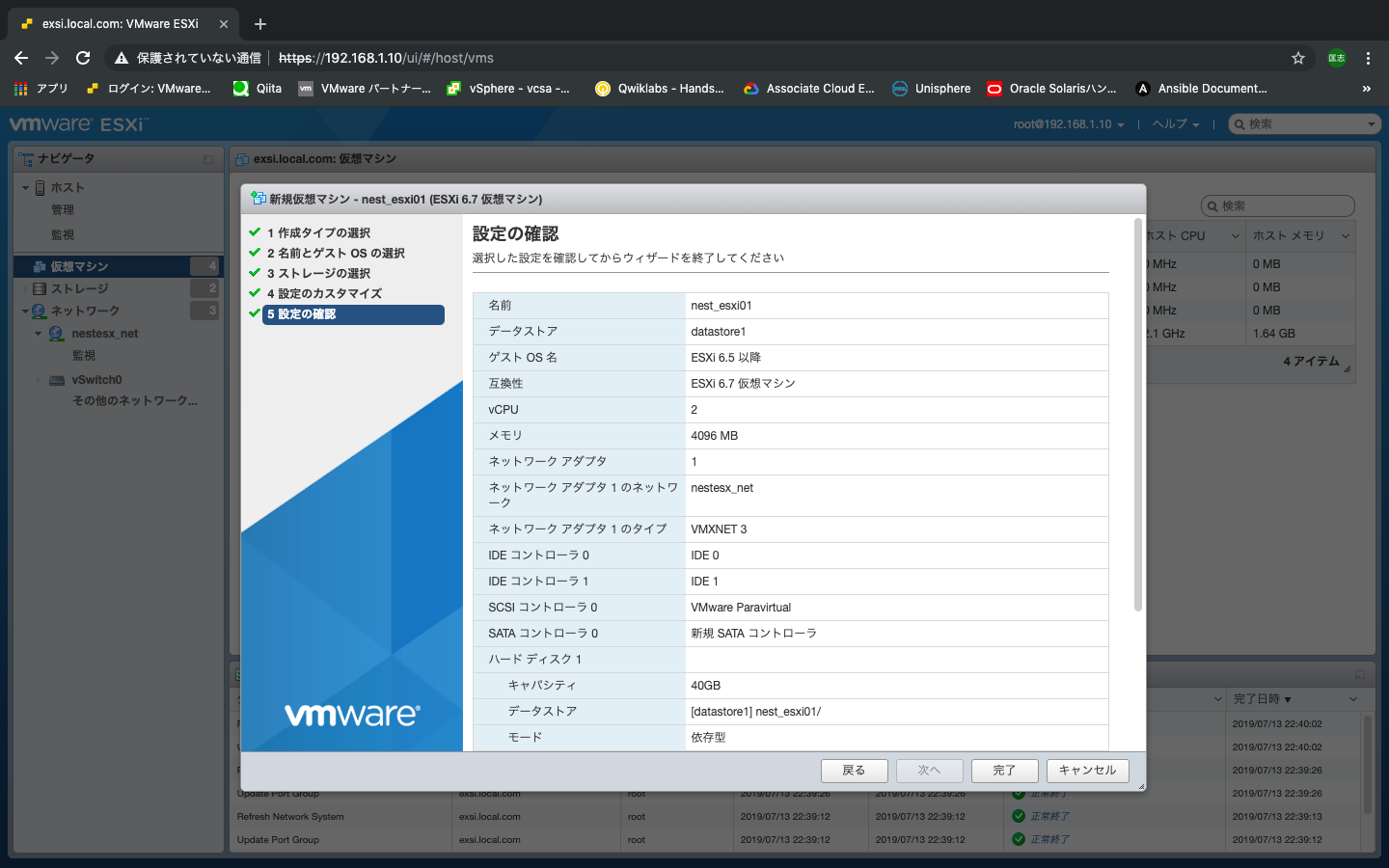Click the wizard resize grip corner
Image resolution: width=1389 pixels, height=868 pixels.
[1141, 786]
